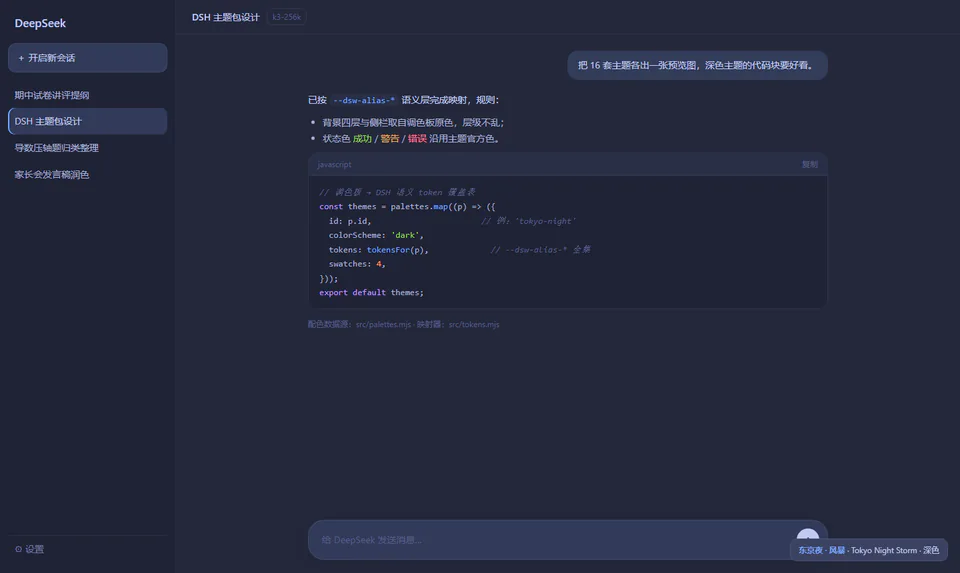Viewport: 960px width, 573px height.
Task: Click the user message about 16 套主题
Action: 697,65
